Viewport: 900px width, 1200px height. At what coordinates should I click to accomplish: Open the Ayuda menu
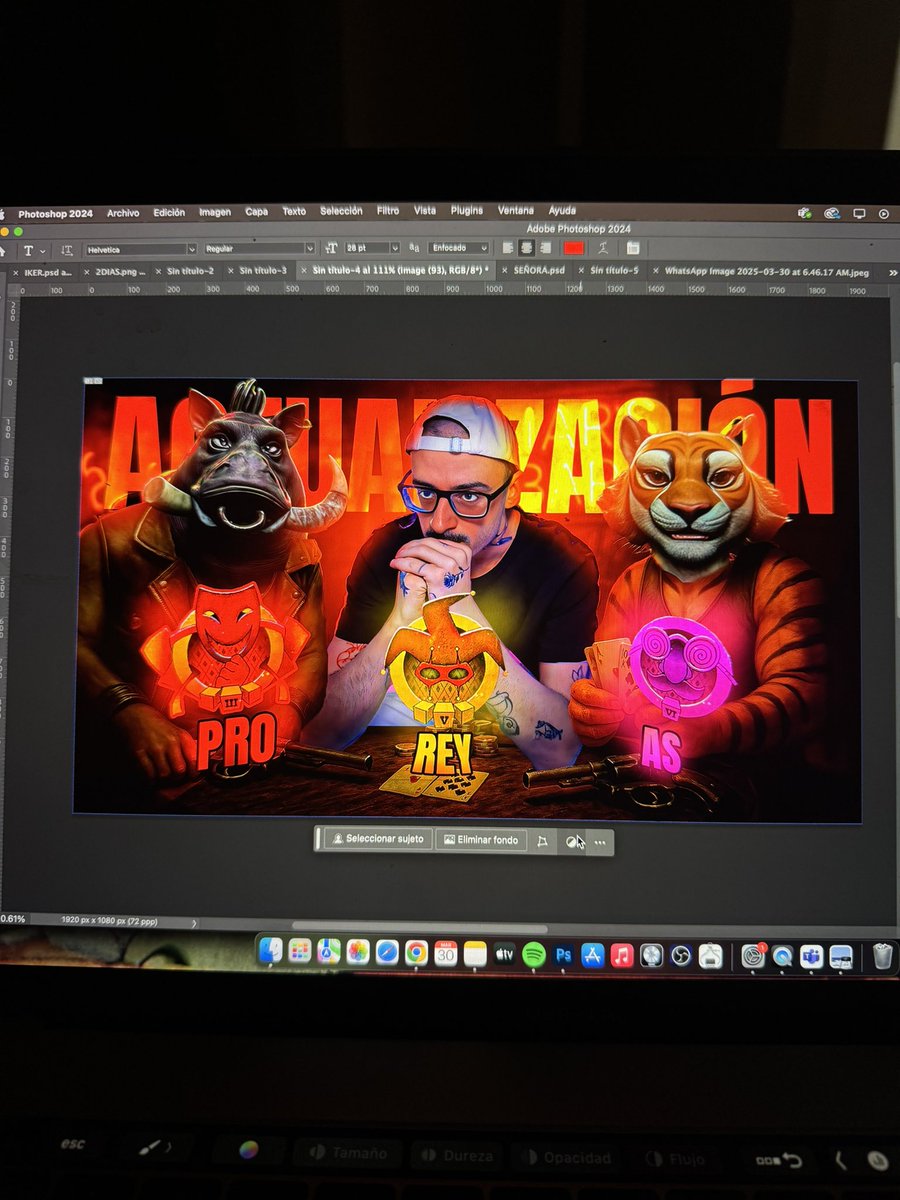[562, 211]
